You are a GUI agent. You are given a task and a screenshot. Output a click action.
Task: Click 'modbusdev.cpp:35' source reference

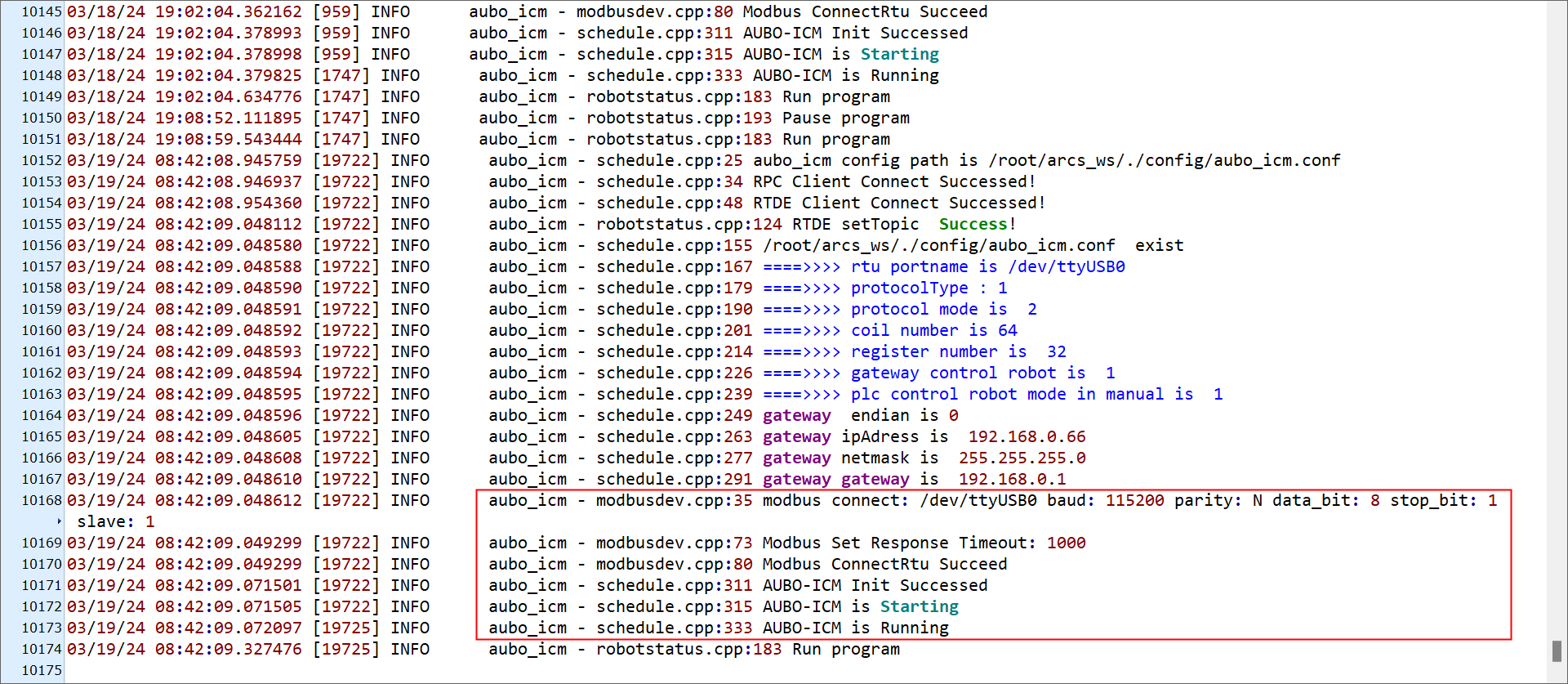pyautogui.click(x=675, y=500)
